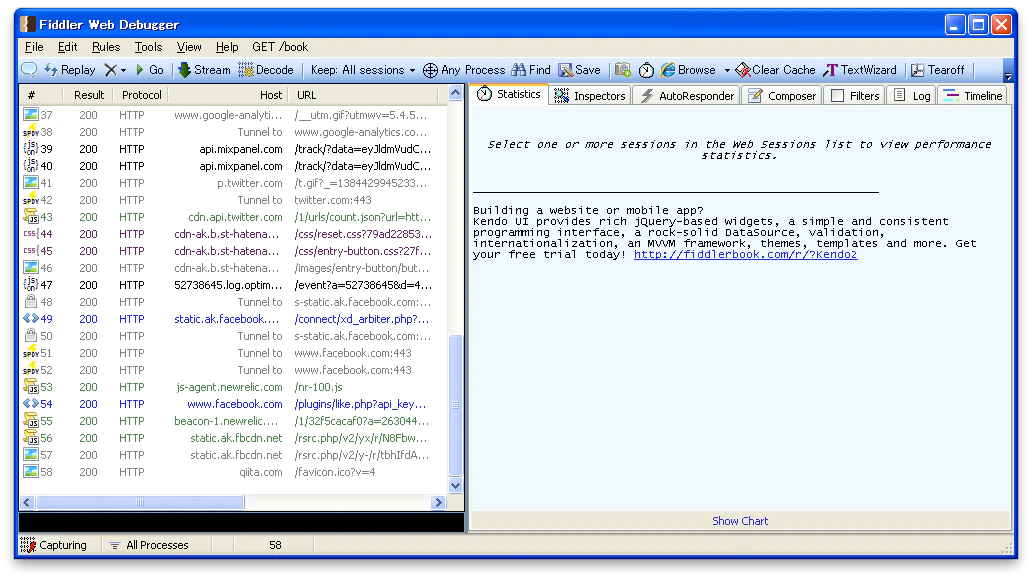Click Any Process target picker

[464, 70]
